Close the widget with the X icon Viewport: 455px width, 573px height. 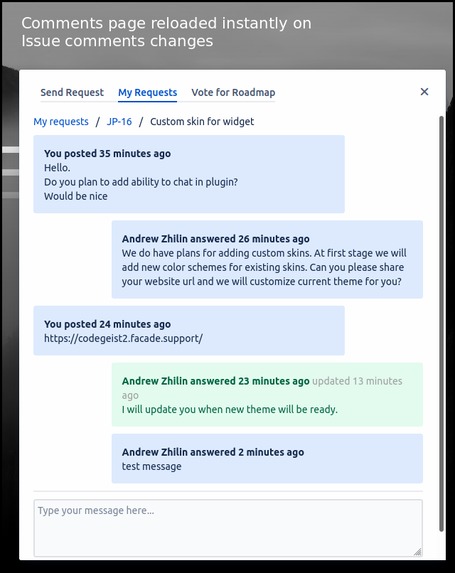click(424, 92)
